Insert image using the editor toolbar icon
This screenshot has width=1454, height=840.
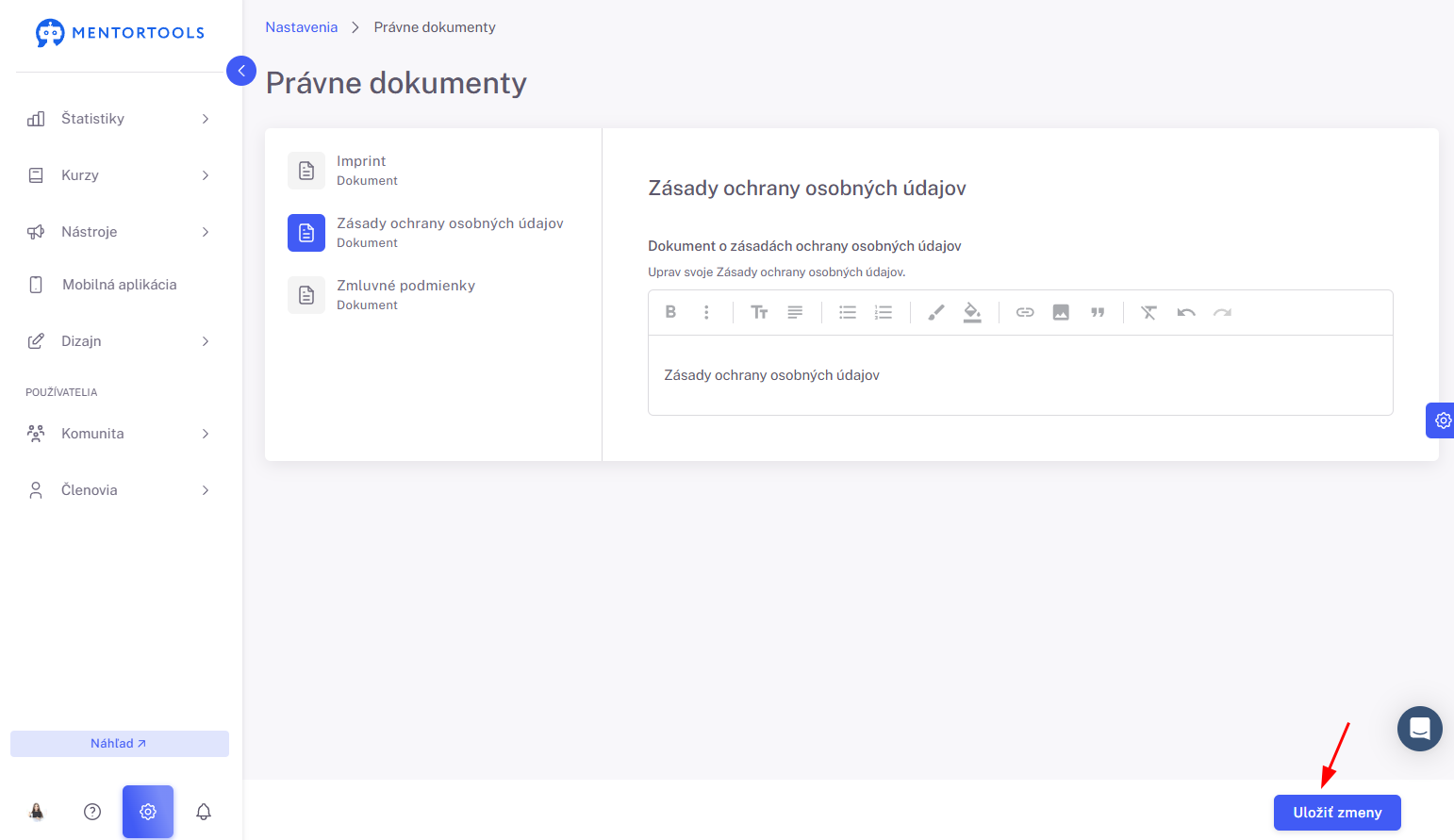coord(1061,312)
